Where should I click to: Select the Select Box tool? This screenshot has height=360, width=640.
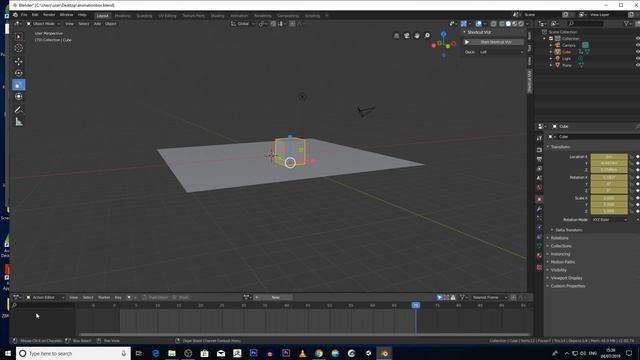(19, 37)
